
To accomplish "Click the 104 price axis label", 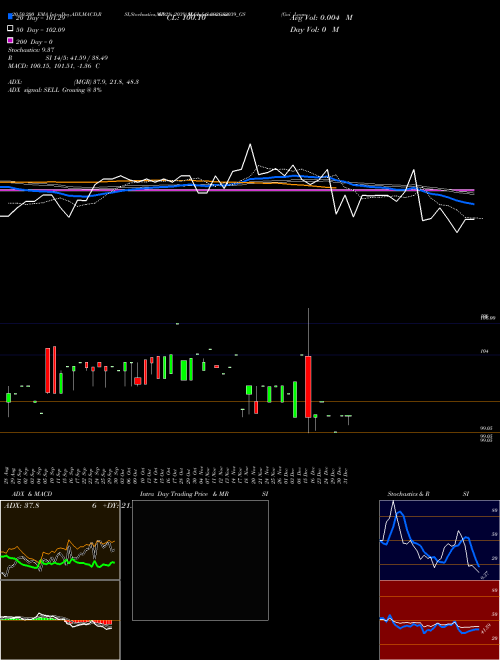I will [484, 351].
